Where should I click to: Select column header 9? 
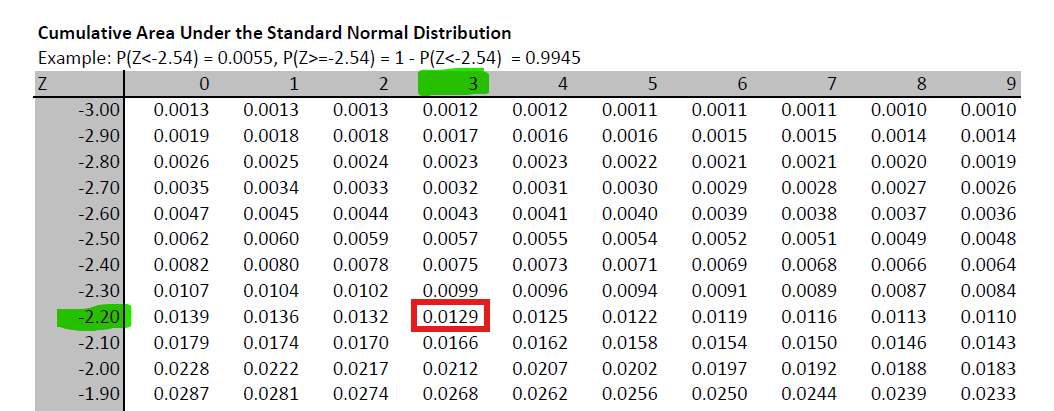(1010, 84)
